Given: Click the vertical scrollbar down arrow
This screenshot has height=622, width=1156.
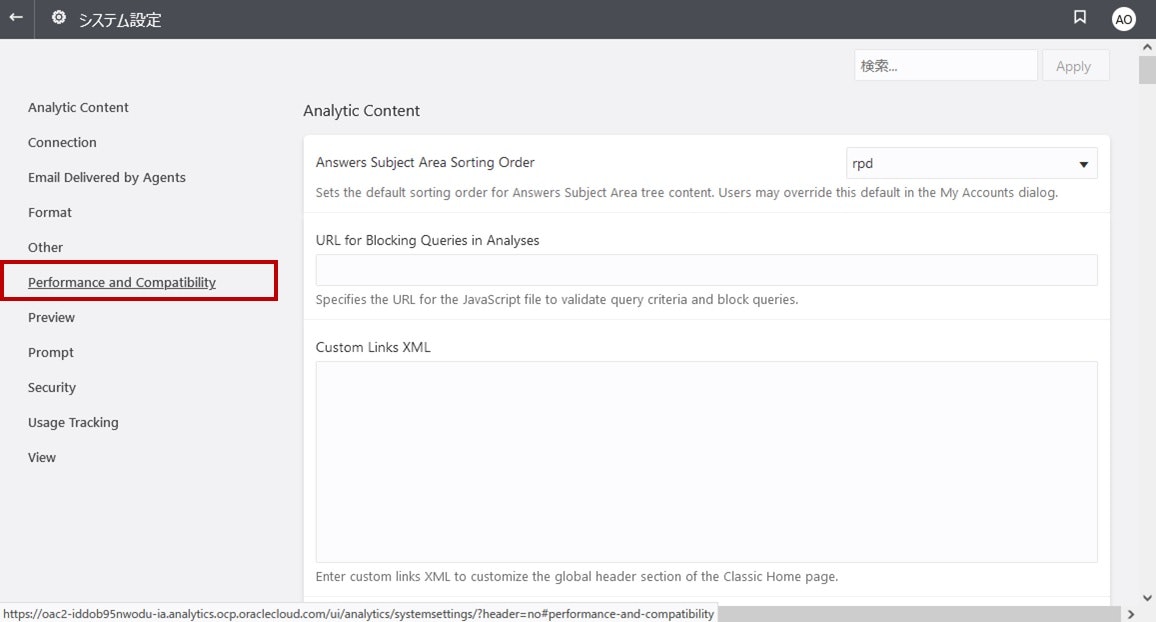Looking at the screenshot, I should click(1147, 598).
